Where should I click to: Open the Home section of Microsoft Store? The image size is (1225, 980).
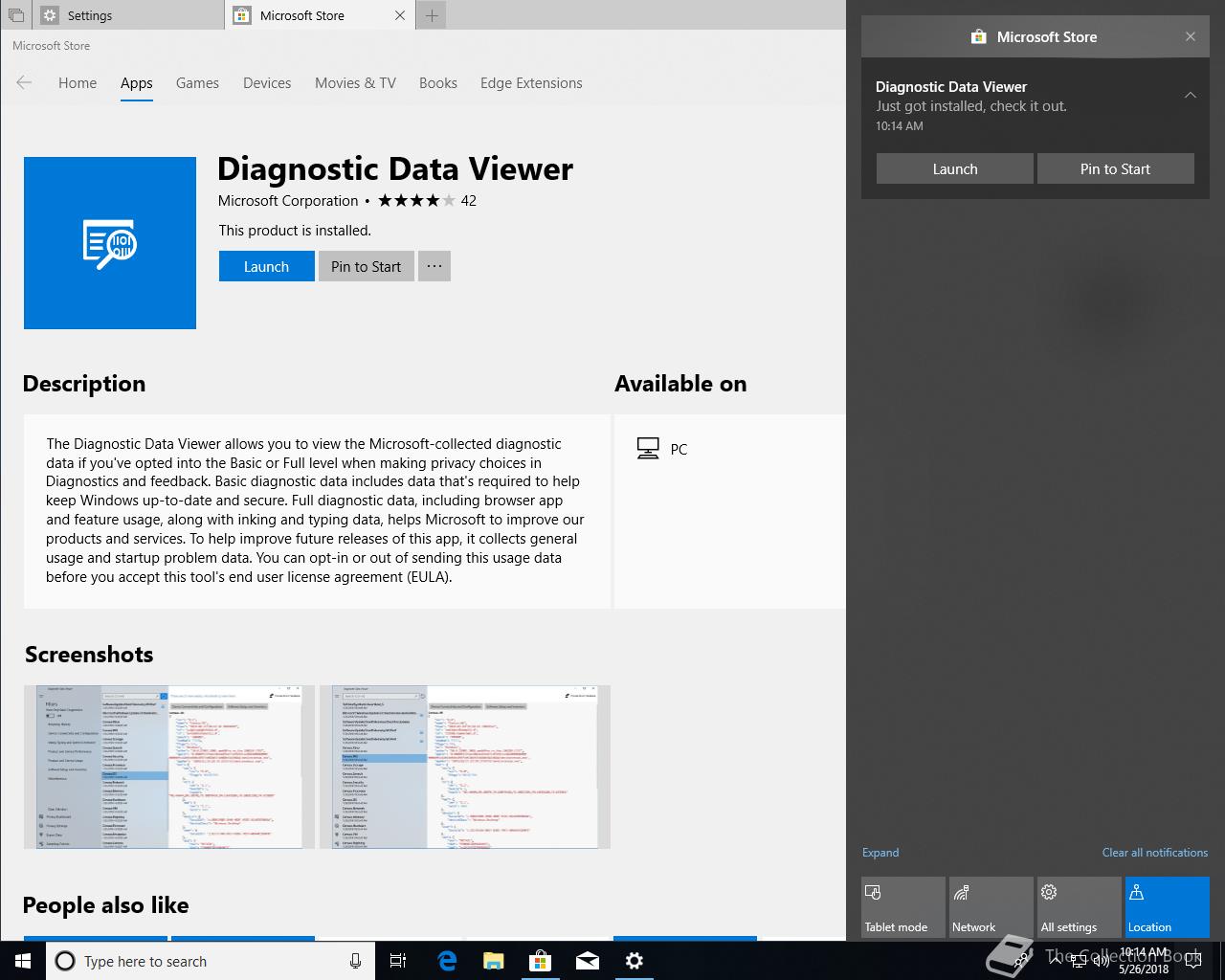point(78,83)
